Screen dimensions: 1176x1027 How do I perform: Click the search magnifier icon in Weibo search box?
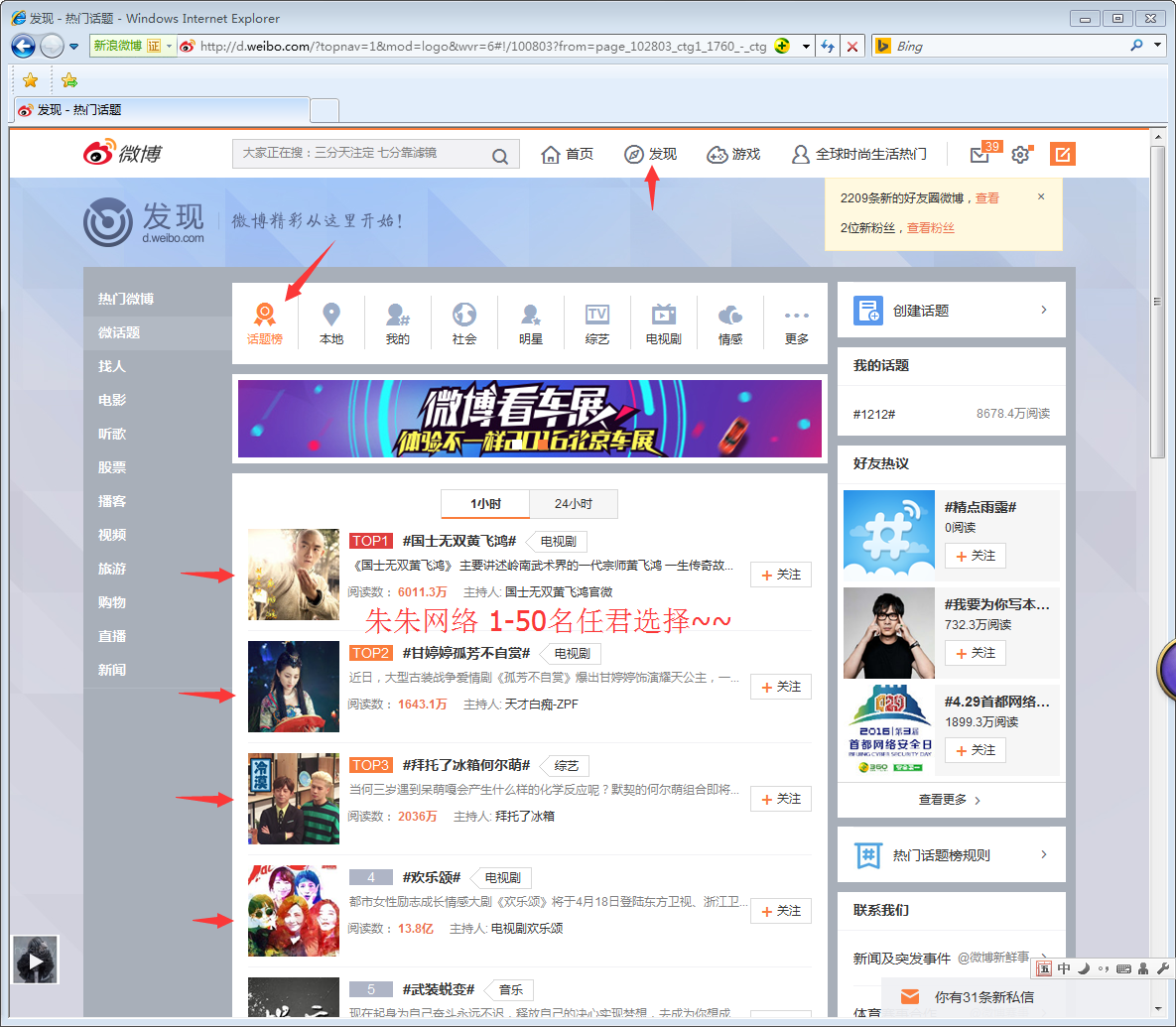[500, 155]
